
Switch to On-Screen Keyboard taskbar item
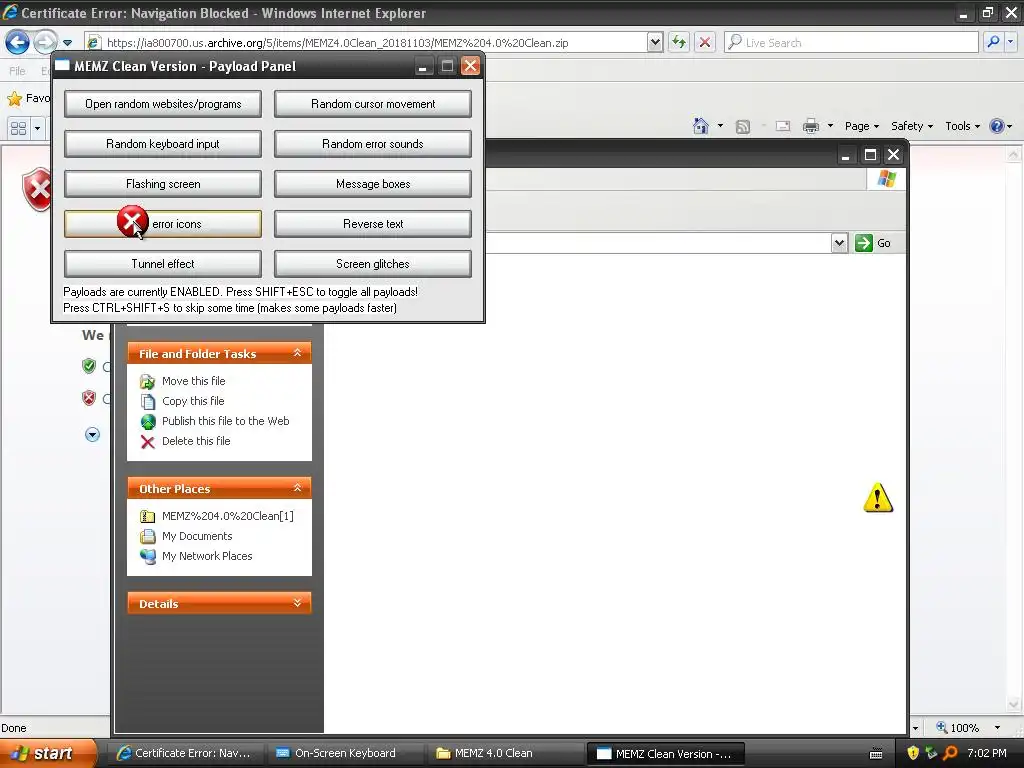pos(345,753)
